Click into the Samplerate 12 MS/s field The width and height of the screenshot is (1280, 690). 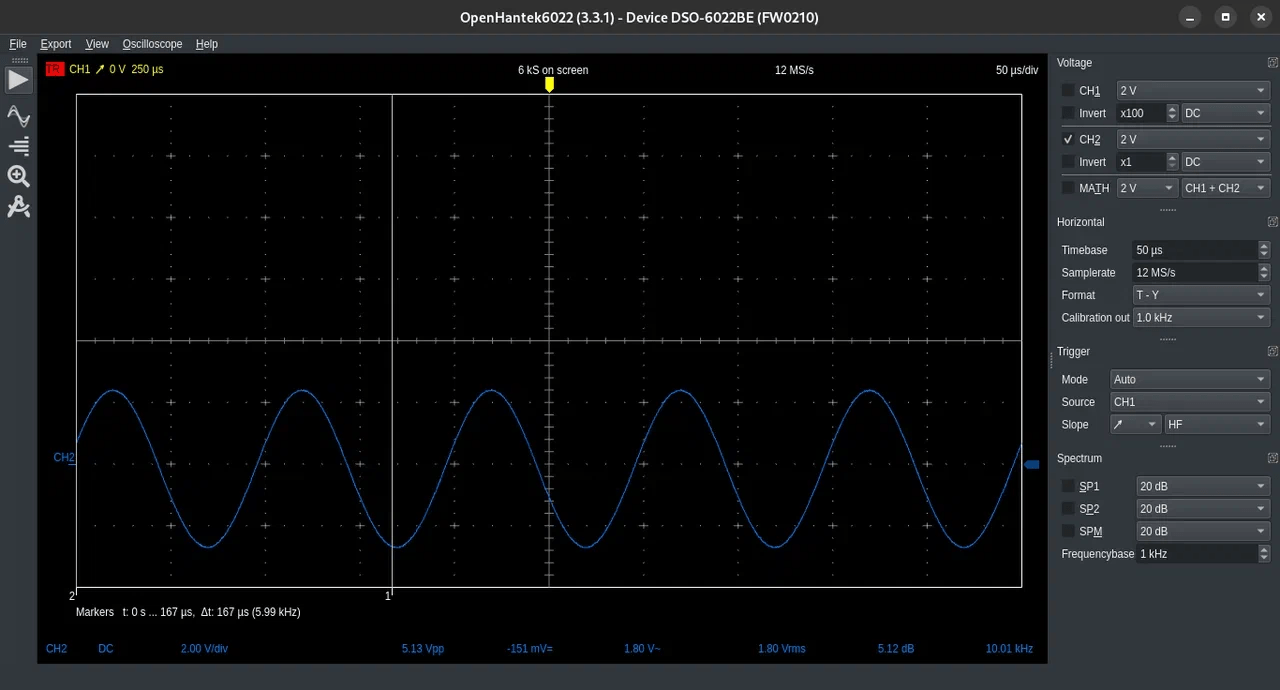(x=1194, y=272)
